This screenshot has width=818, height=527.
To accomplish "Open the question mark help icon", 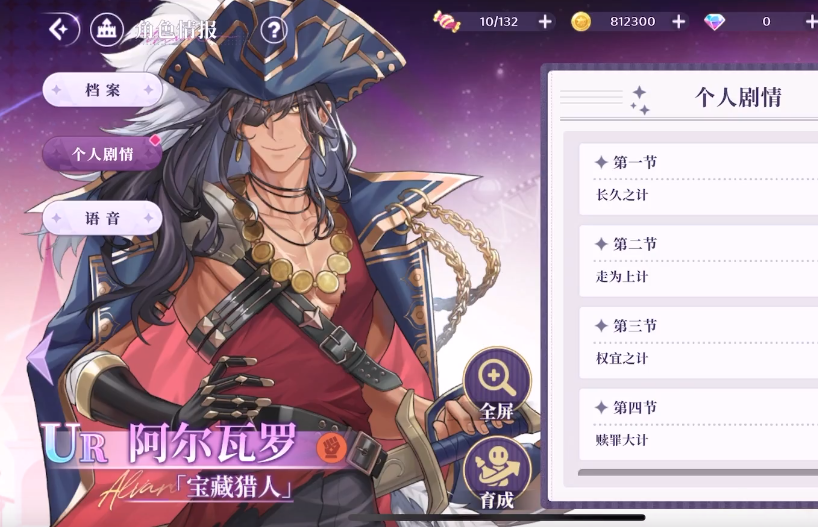I will 273,30.
